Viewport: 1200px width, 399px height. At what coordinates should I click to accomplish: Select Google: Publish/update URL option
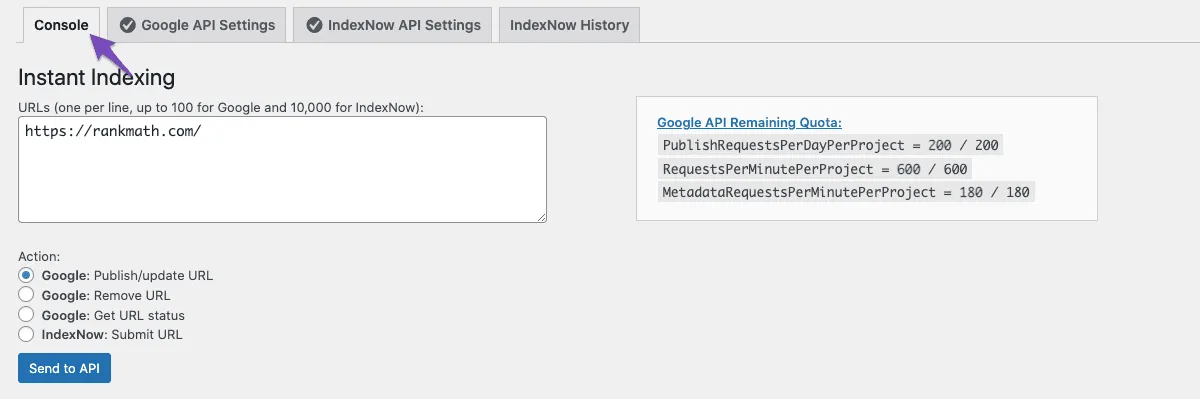point(27,275)
